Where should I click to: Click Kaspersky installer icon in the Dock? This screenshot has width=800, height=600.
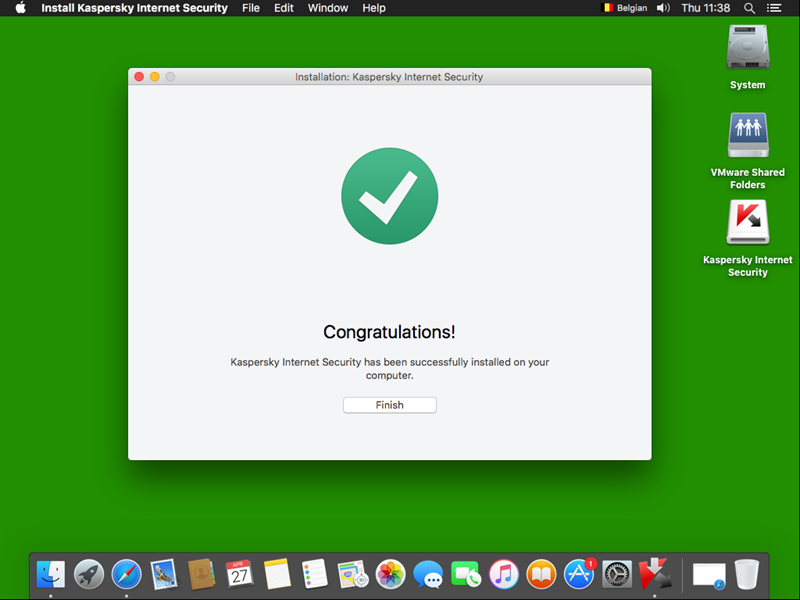tap(654, 574)
